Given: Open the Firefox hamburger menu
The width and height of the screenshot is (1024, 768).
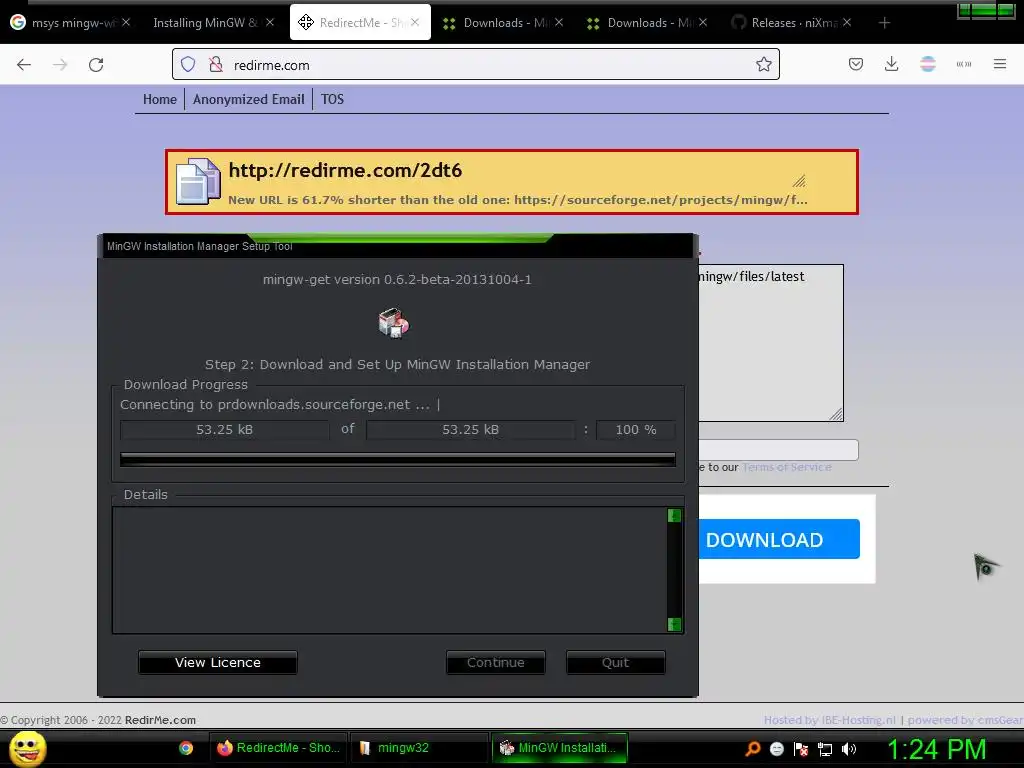Looking at the screenshot, I should [x=1000, y=64].
